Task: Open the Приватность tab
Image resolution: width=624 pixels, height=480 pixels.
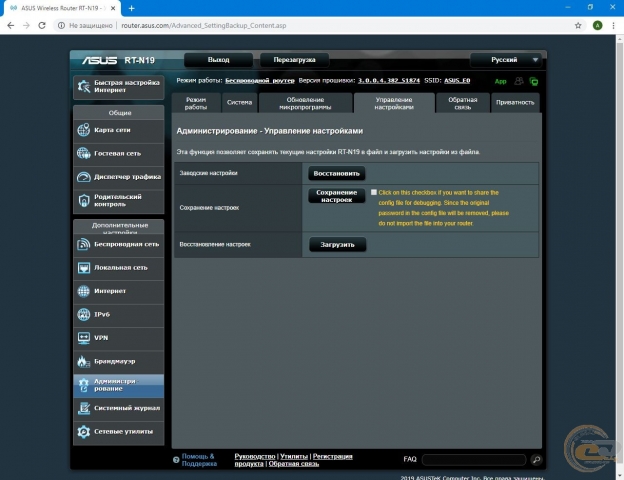Action: [515, 103]
